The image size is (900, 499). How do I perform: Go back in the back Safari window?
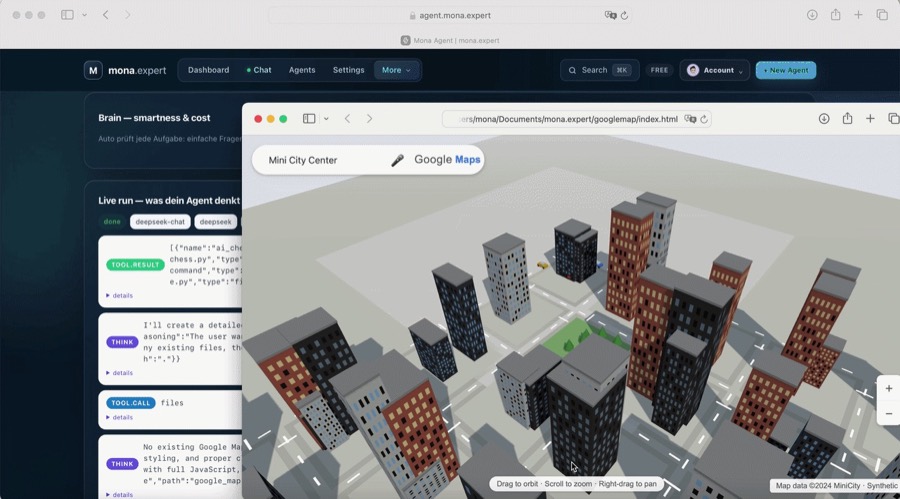pyautogui.click(x=106, y=15)
